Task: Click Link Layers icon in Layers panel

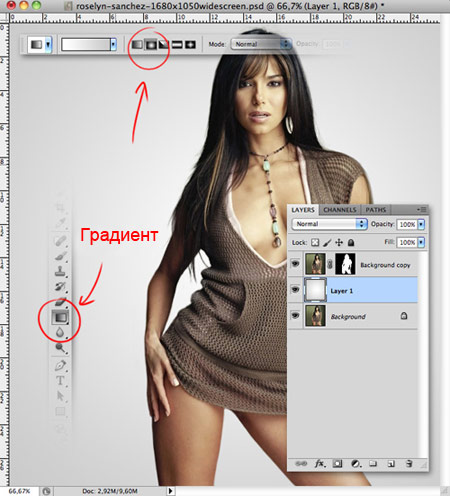Action: tap(301, 463)
